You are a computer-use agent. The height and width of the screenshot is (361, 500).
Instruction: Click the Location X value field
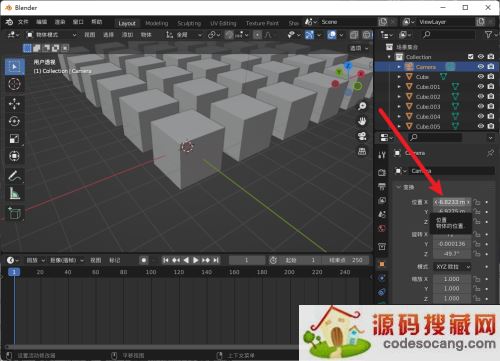coord(452,202)
